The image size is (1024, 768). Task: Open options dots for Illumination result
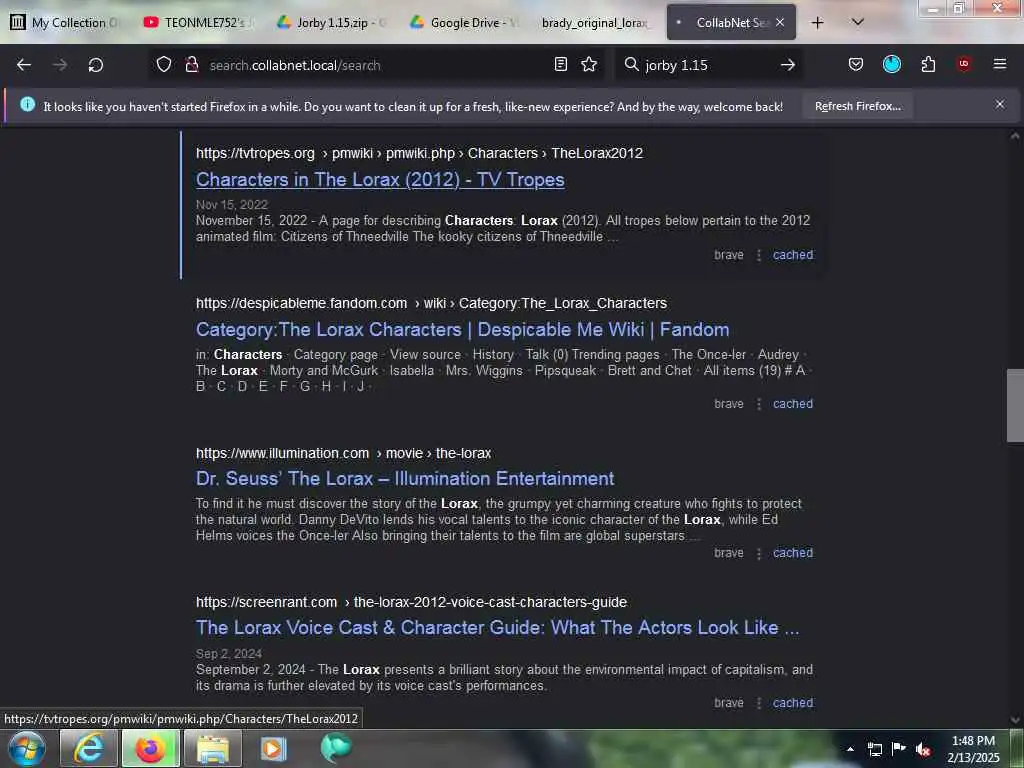[758, 552]
